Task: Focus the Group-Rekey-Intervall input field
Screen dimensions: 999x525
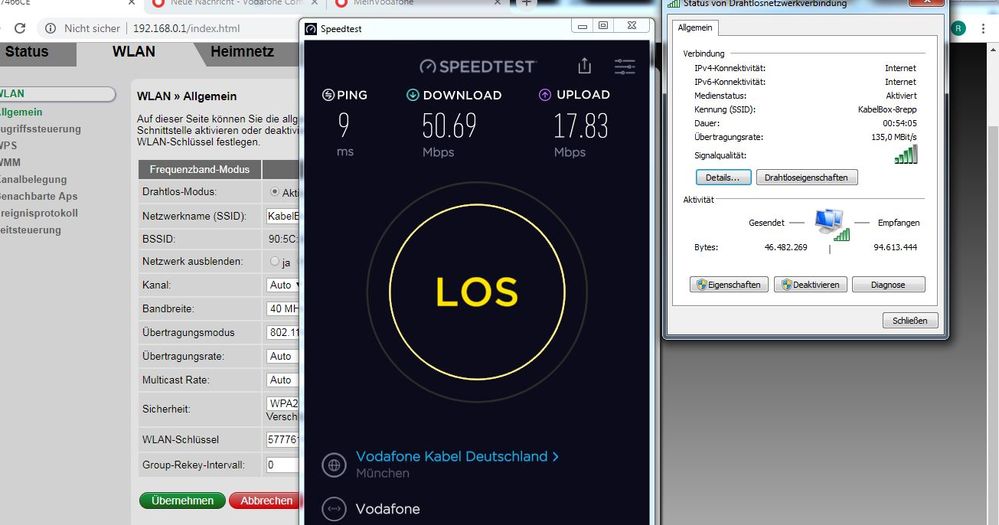Action: tap(283, 464)
